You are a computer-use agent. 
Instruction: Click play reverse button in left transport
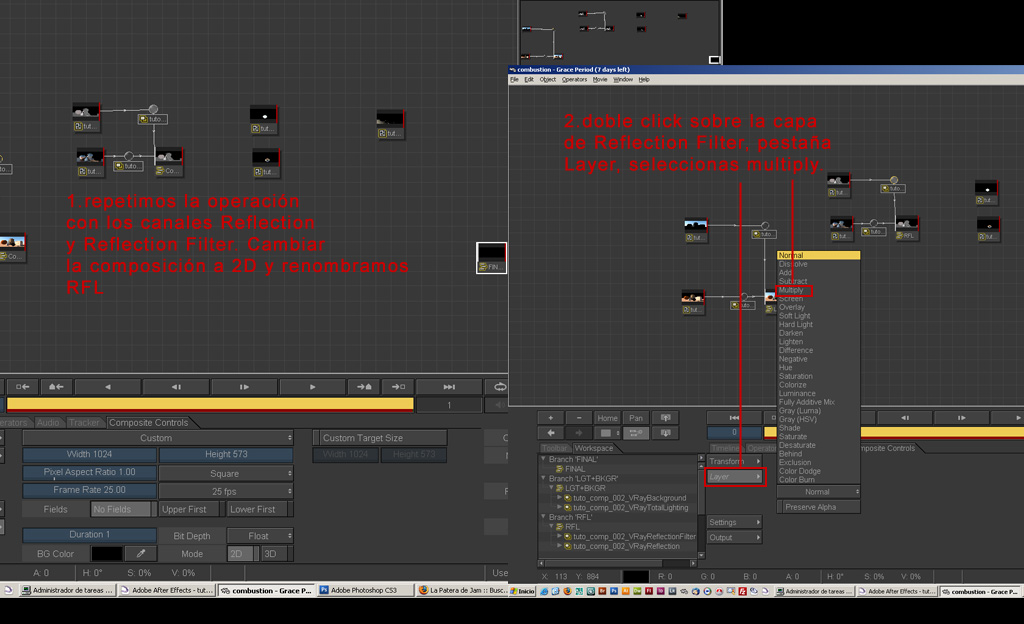pyautogui.click(x=108, y=387)
